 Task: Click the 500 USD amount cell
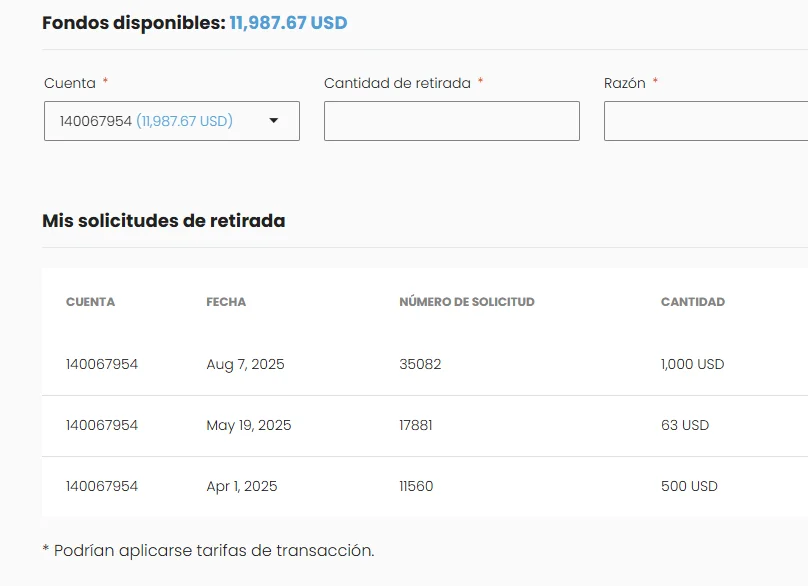(x=689, y=486)
